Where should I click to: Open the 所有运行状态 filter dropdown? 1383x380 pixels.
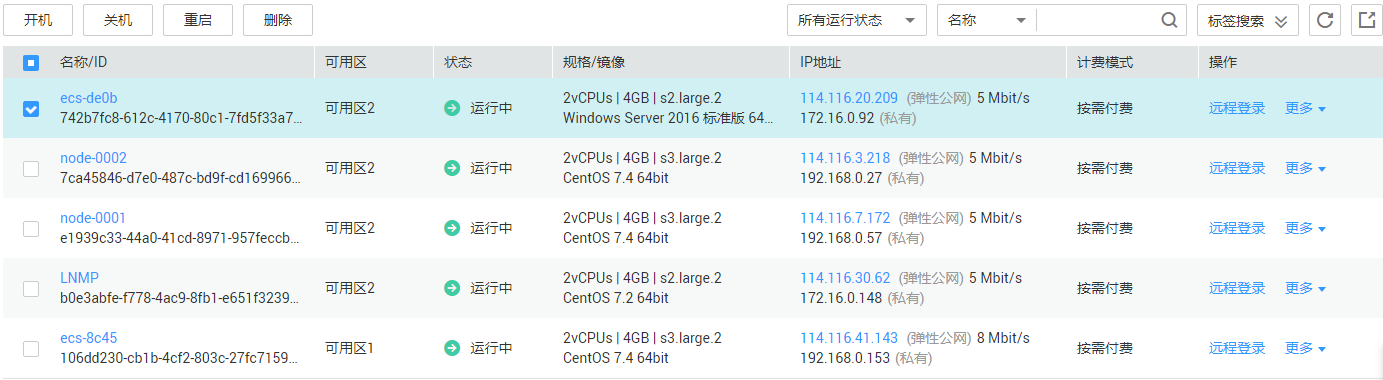point(857,20)
